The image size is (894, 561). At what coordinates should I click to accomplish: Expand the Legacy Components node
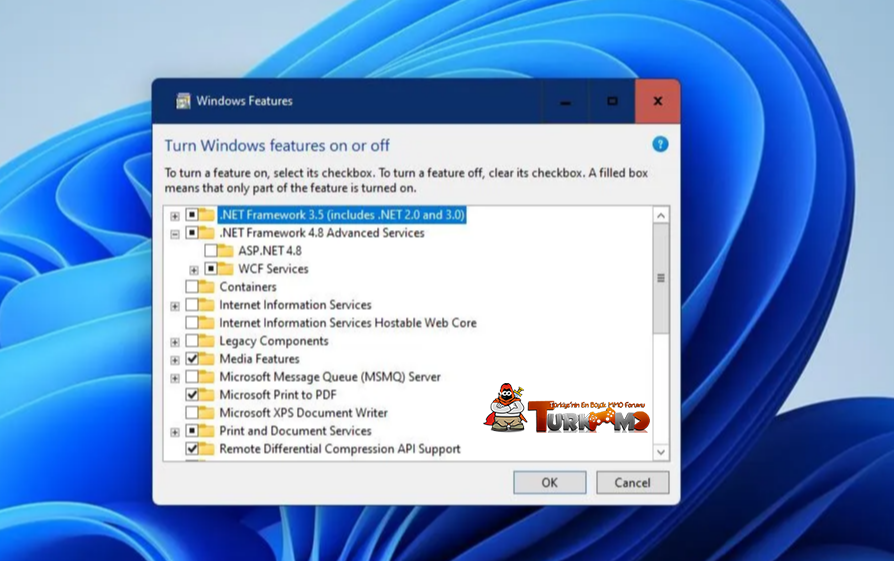click(175, 342)
